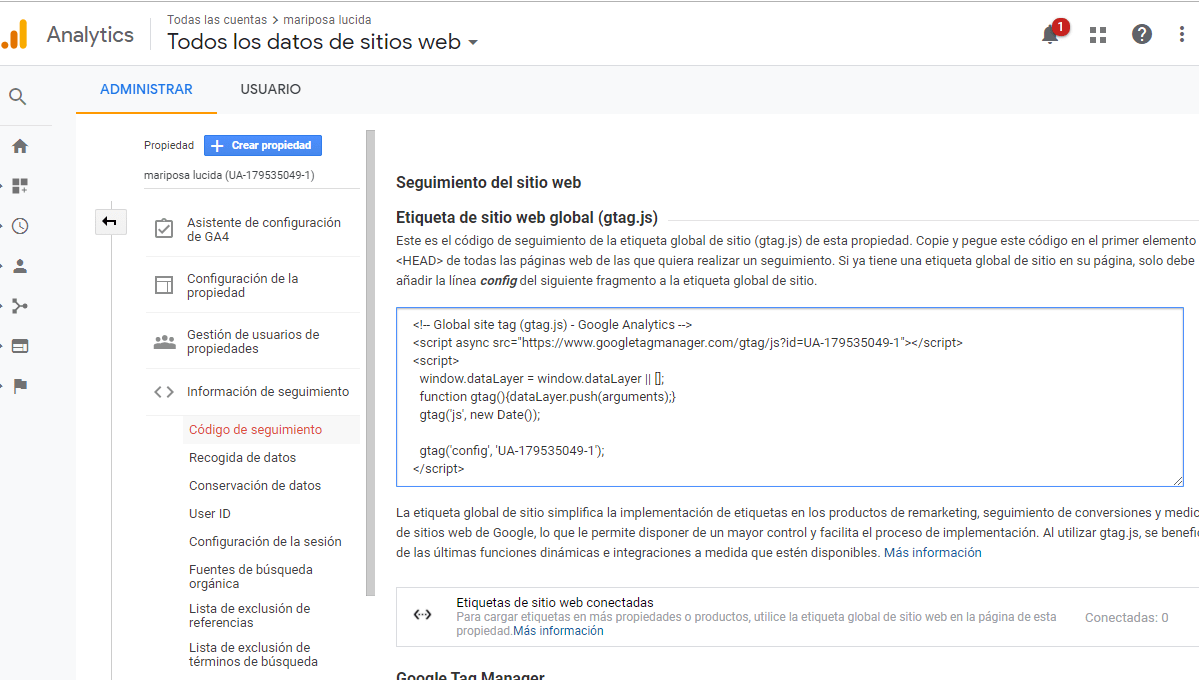Click the GA4 setup assistant checkbox icon
This screenshot has height=680, width=1199.
(x=164, y=229)
